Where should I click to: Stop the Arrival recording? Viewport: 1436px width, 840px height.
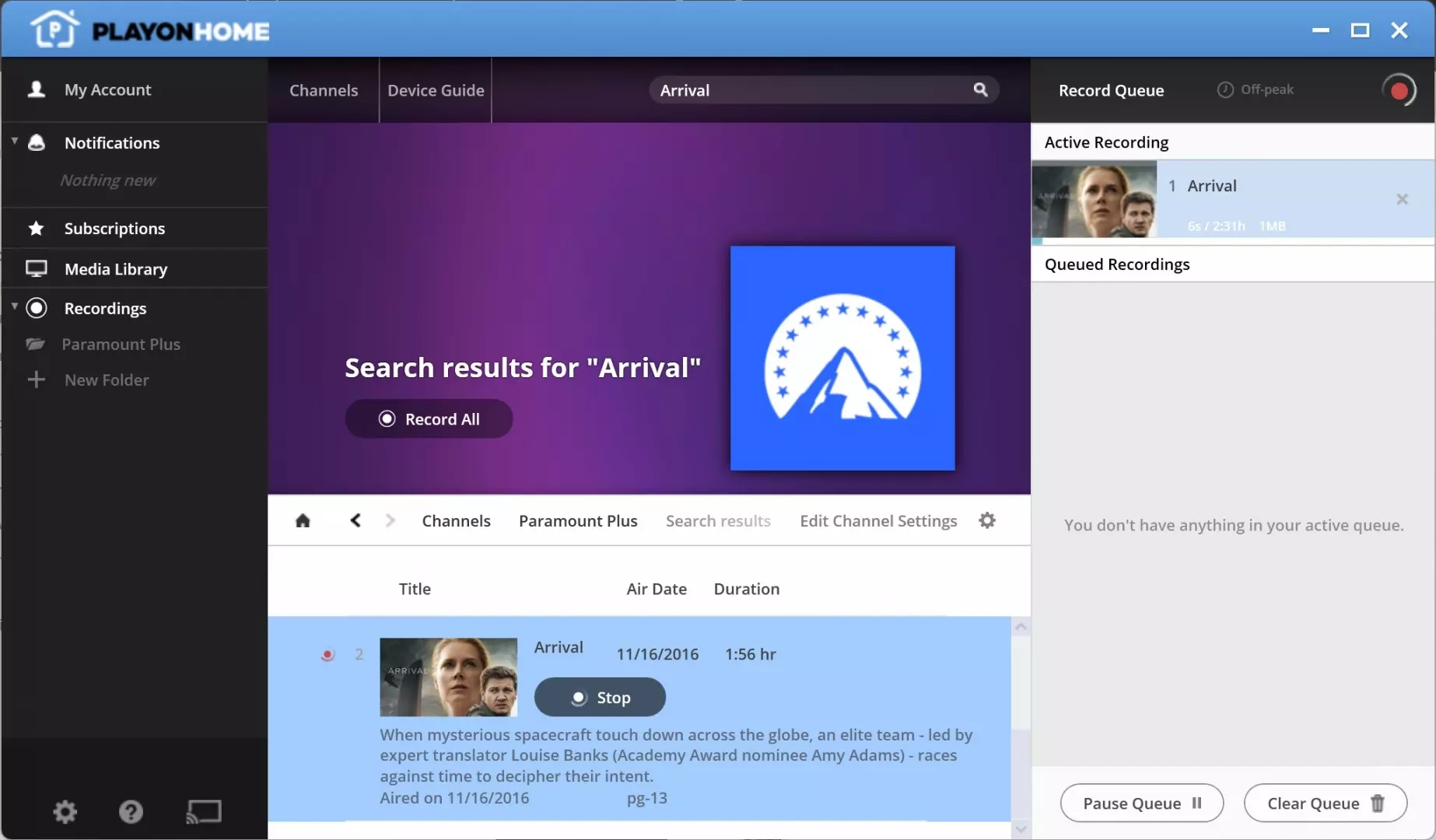(x=600, y=697)
